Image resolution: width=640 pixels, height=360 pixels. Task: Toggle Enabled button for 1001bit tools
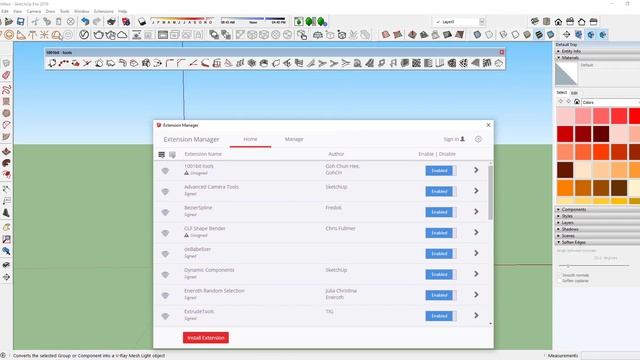[441, 171]
